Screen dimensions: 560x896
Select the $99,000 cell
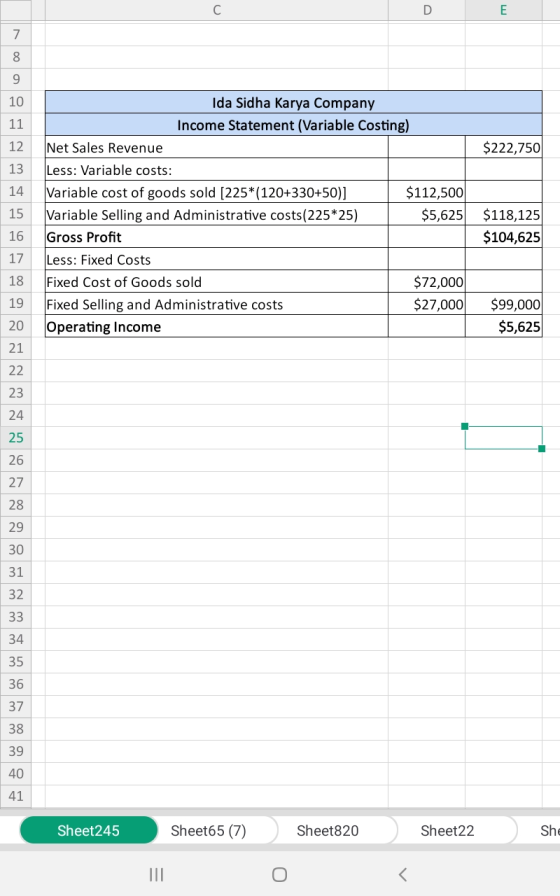(x=503, y=304)
